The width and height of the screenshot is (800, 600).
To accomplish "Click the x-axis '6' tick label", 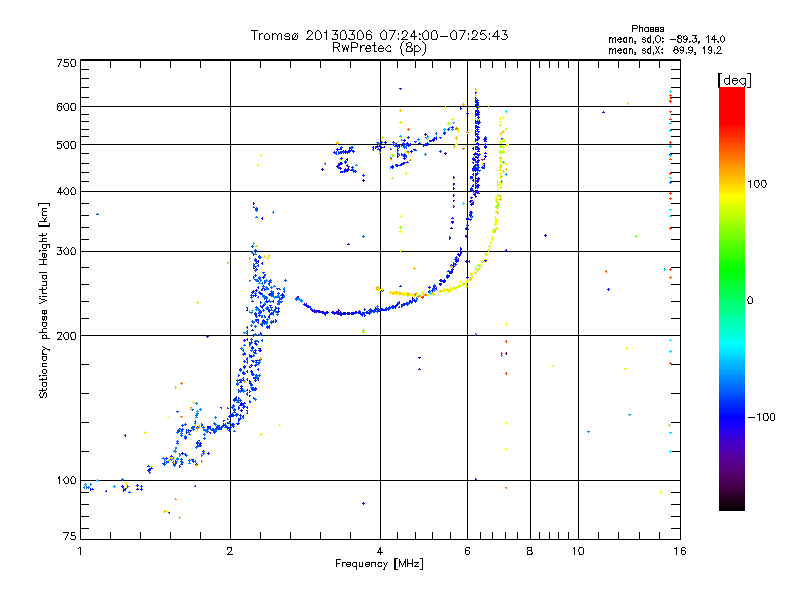I will coord(467,551).
